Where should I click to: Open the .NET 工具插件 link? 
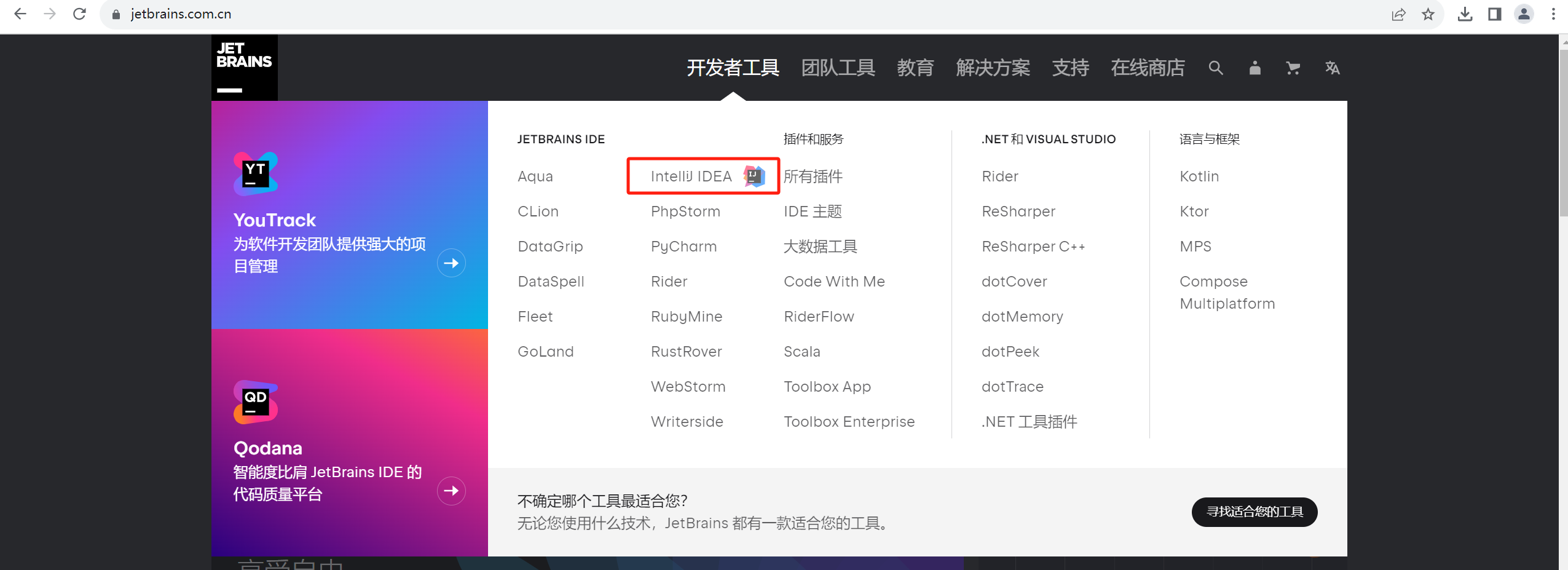1029,422
